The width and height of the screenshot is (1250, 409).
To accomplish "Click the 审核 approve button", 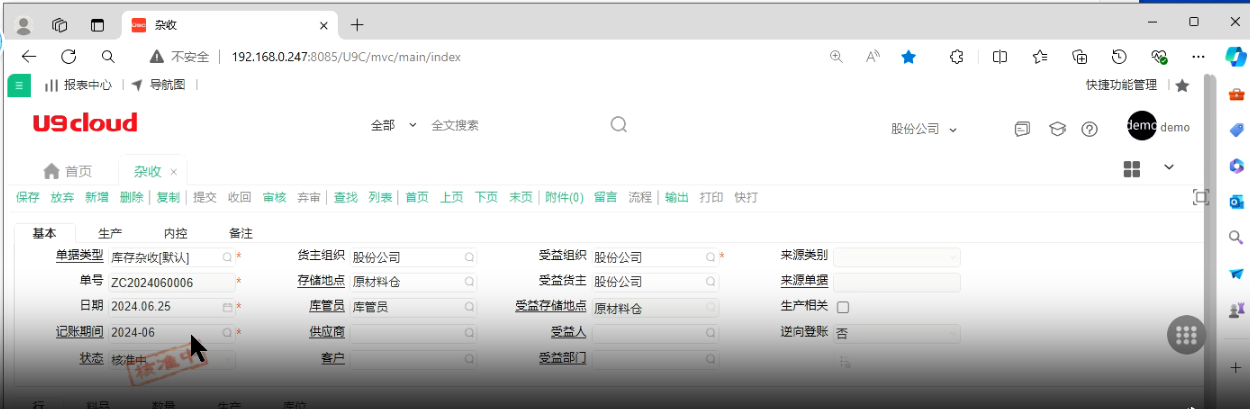I will 274,198.
